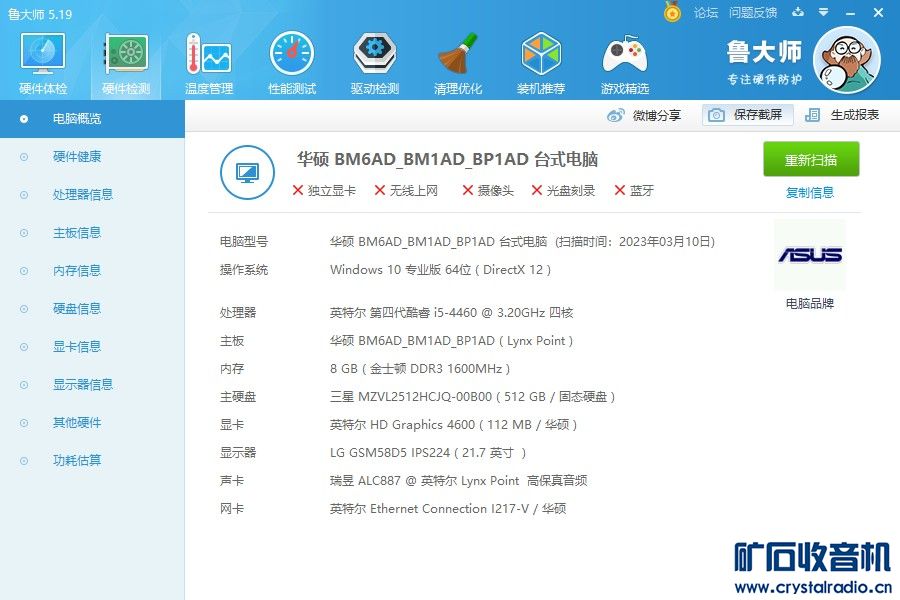
Task: Click the heading 华硕 BM6AD_BM1AD_BP1AD 台式电脑
Action: point(447,160)
